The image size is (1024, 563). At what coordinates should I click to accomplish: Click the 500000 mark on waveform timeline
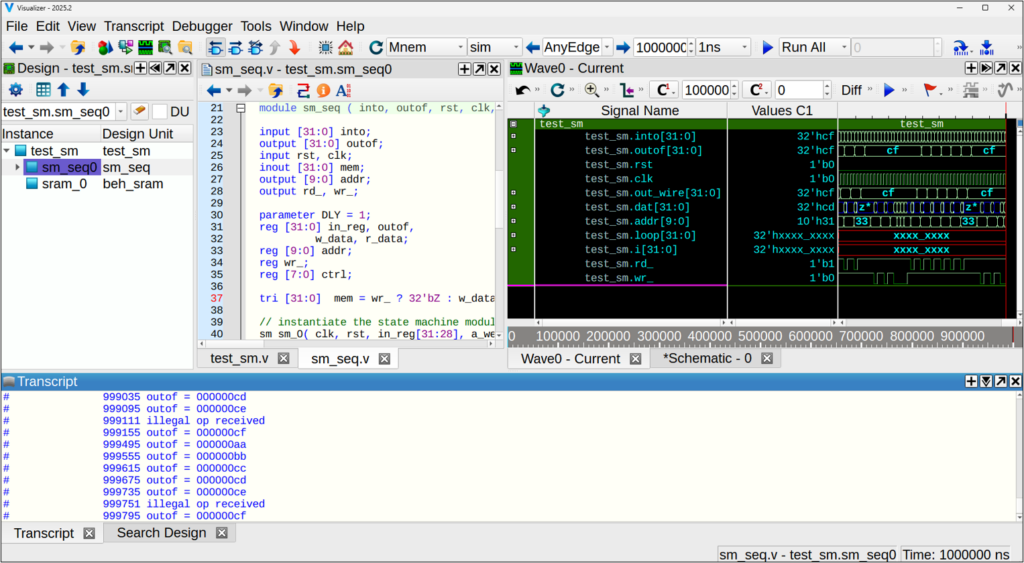click(x=760, y=336)
